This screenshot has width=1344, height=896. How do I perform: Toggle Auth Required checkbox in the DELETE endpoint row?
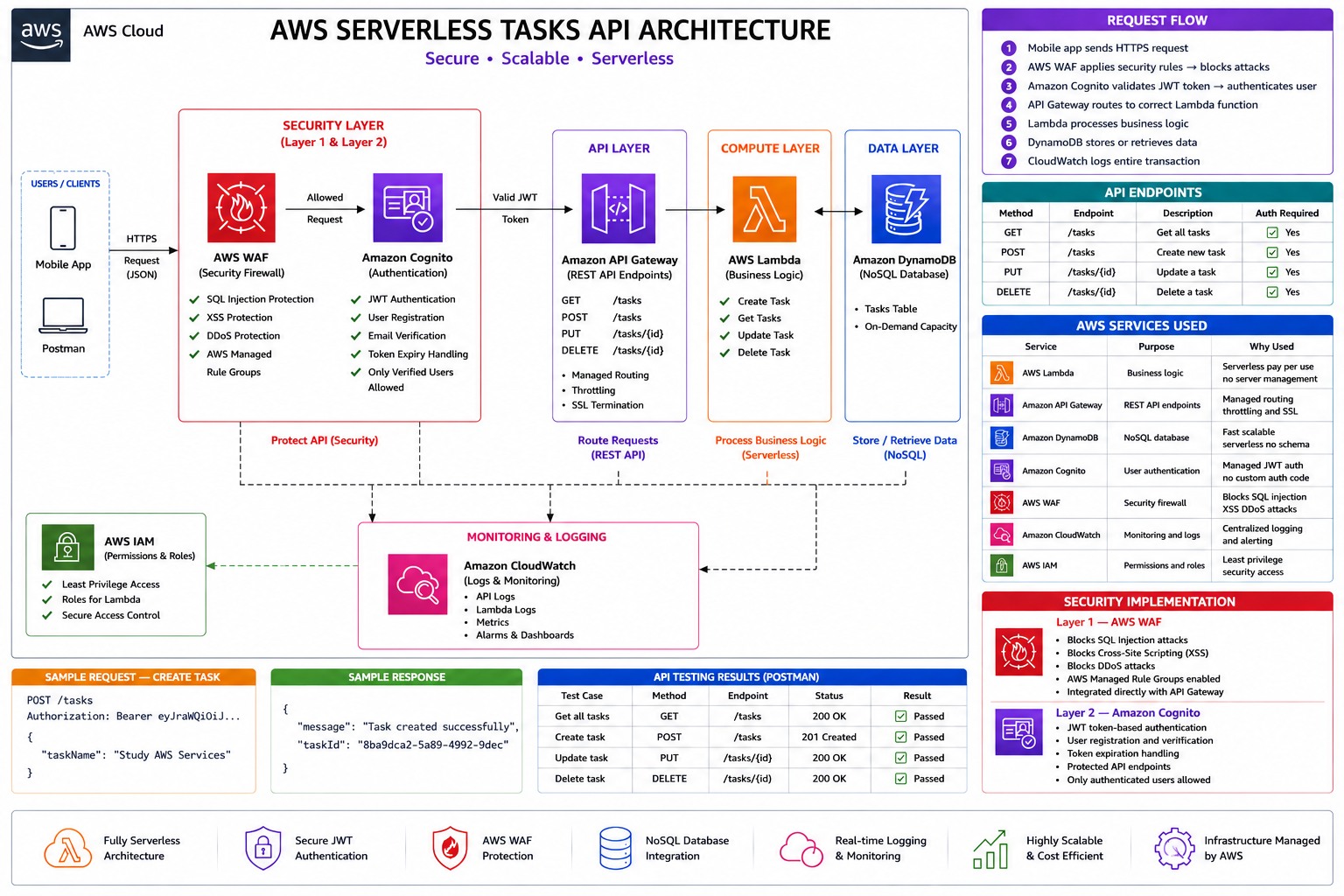(x=1272, y=292)
